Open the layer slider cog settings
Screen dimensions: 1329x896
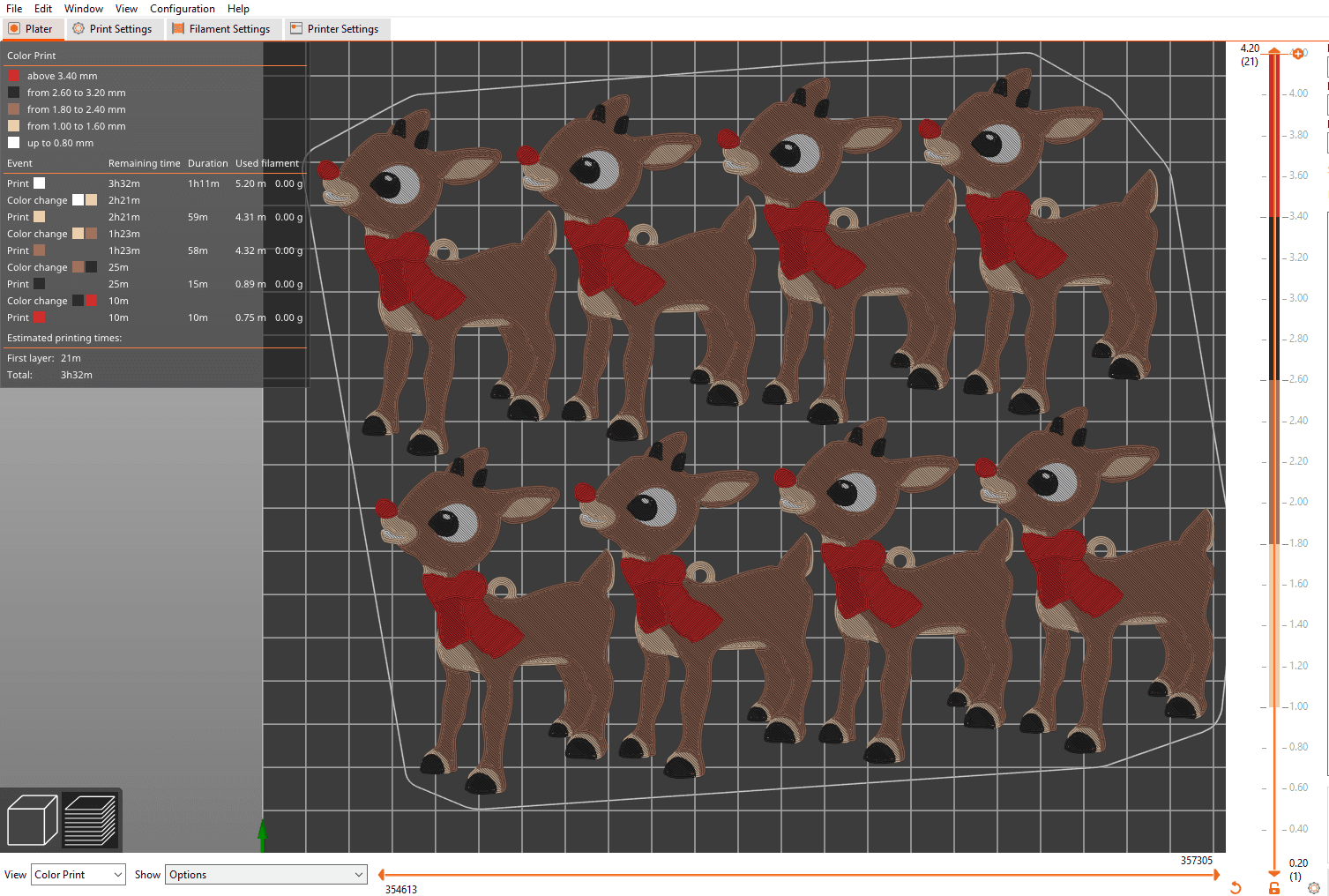click(x=1314, y=887)
